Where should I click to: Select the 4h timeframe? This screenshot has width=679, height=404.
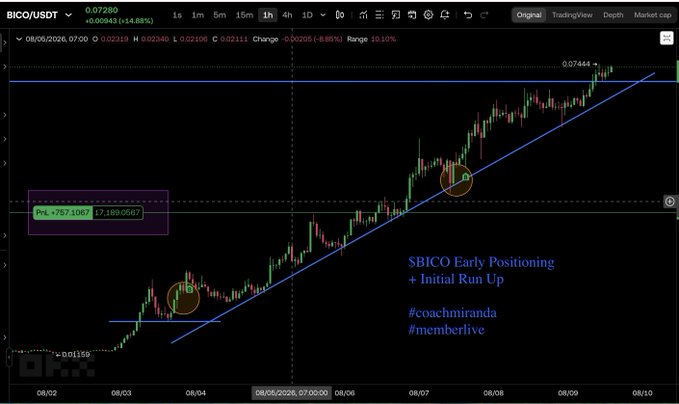pos(287,15)
